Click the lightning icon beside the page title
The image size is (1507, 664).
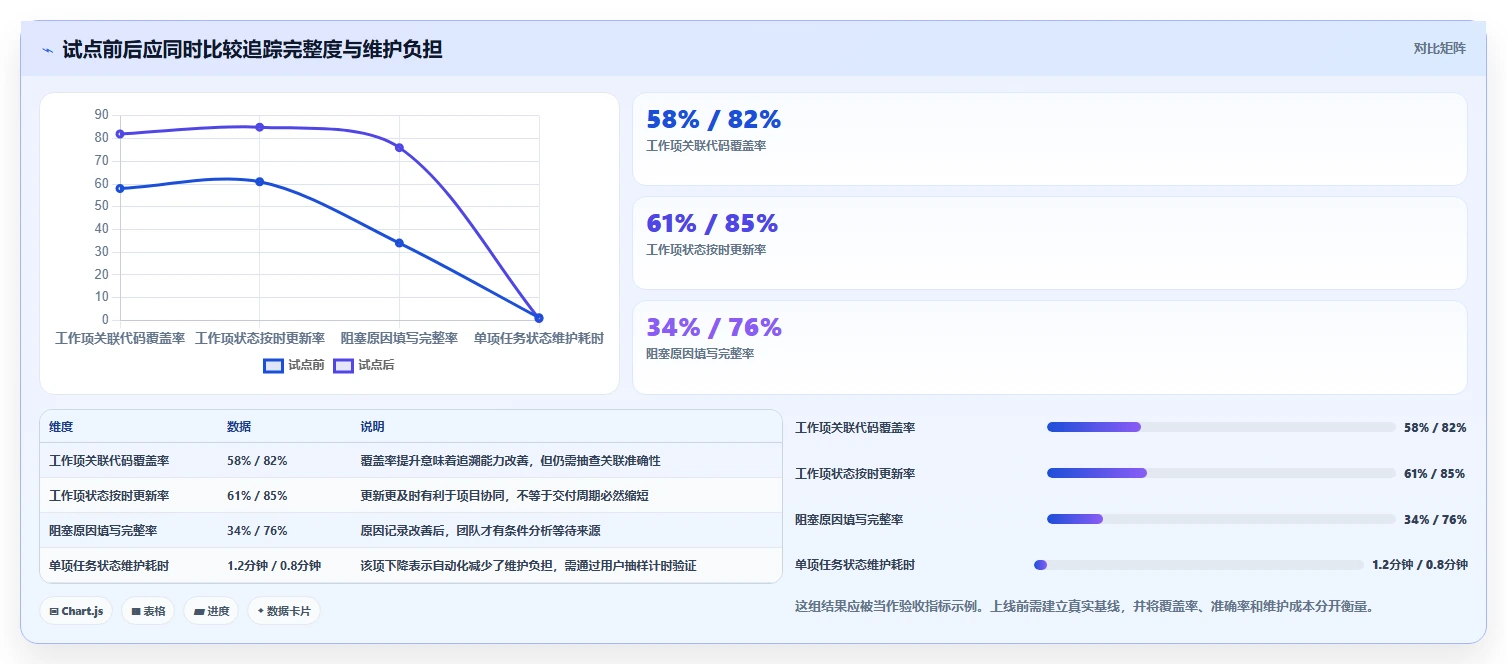tap(48, 50)
